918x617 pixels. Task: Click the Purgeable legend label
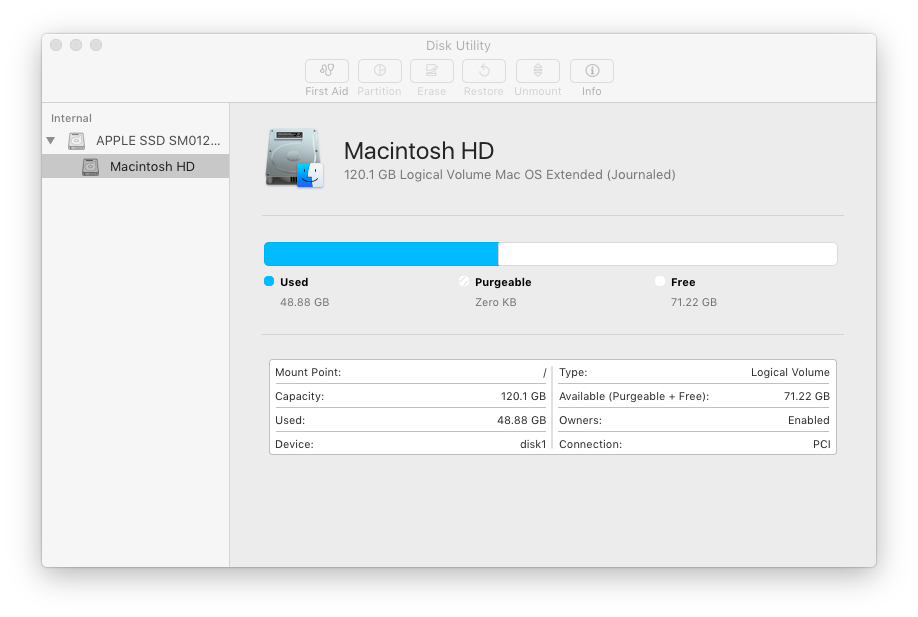pos(503,282)
